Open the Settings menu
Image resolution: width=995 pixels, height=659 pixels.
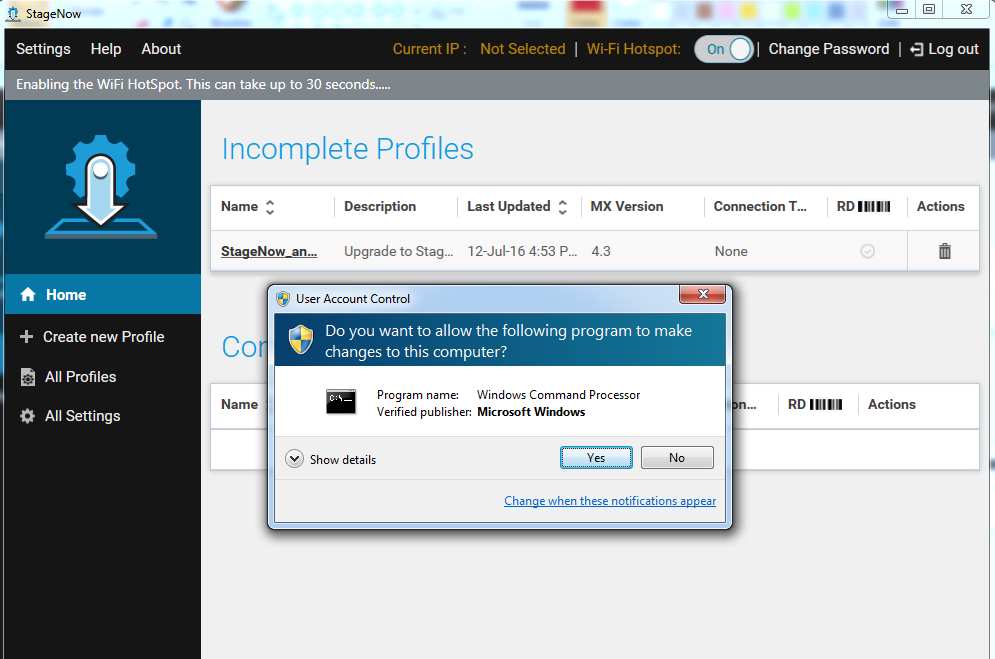pyautogui.click(x=43, y=49)
